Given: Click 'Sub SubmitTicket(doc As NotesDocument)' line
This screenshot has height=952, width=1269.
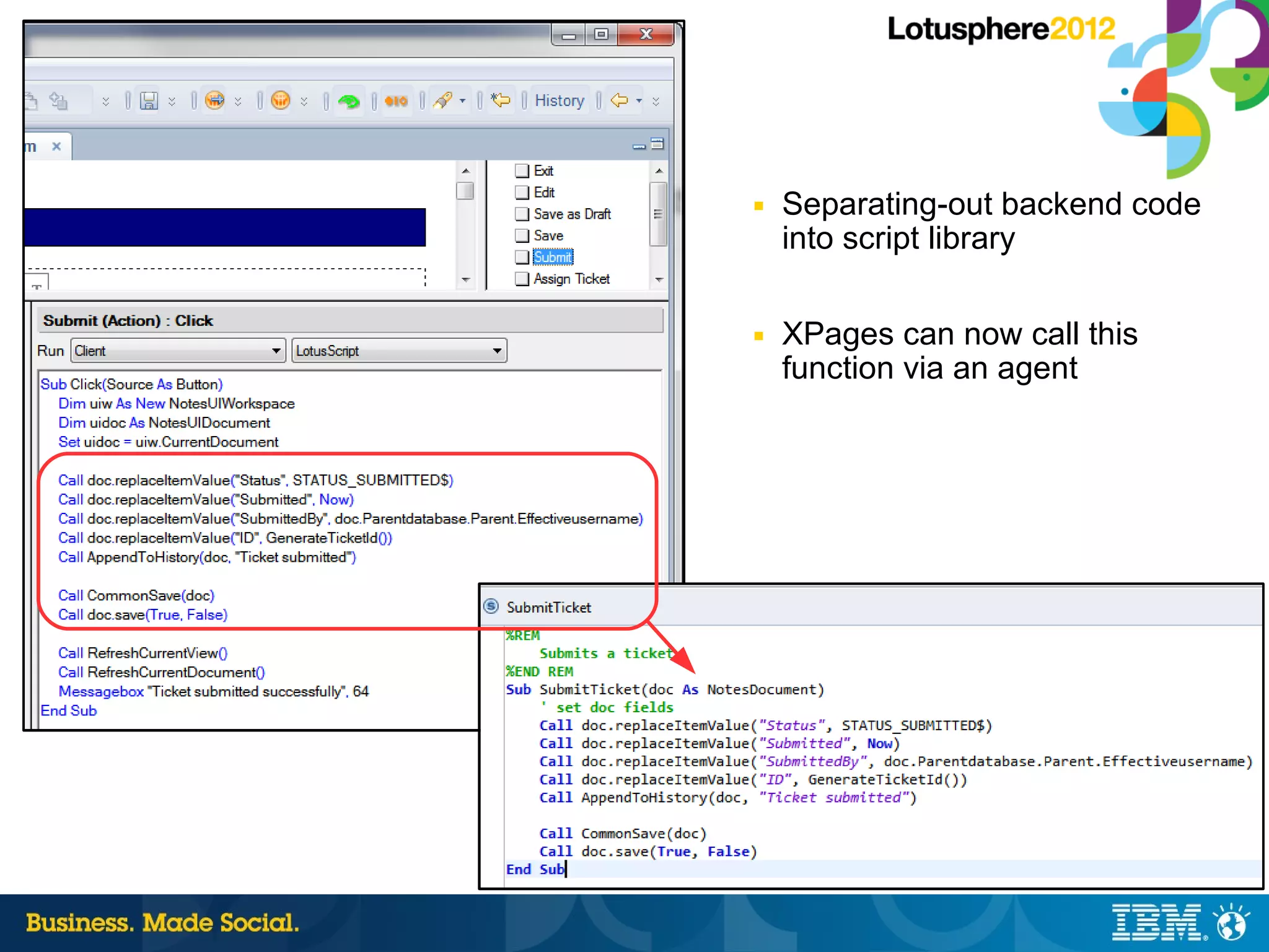Looking at the screenshot, I should point(665,689).
